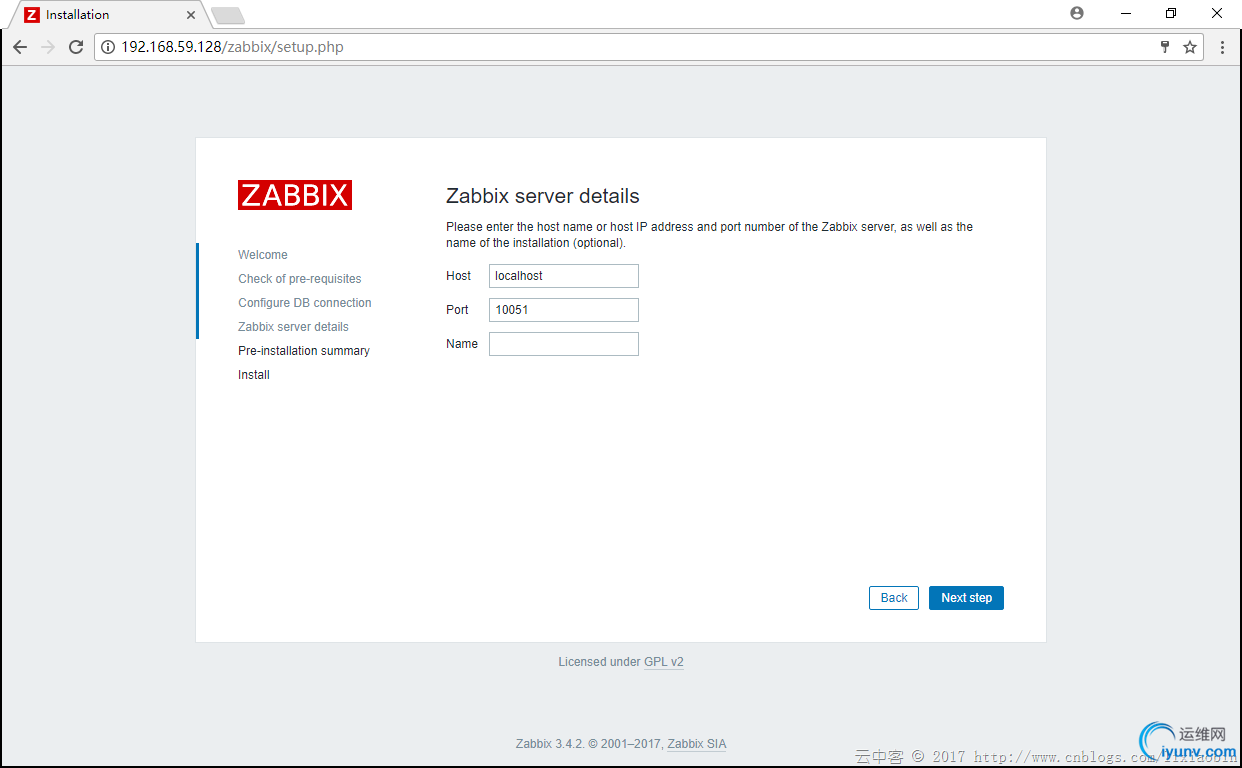Image resolution: width=1242 pixels, height=768 pixels.
Task: Click the site info icon in address bar
Action: point(108,47)
